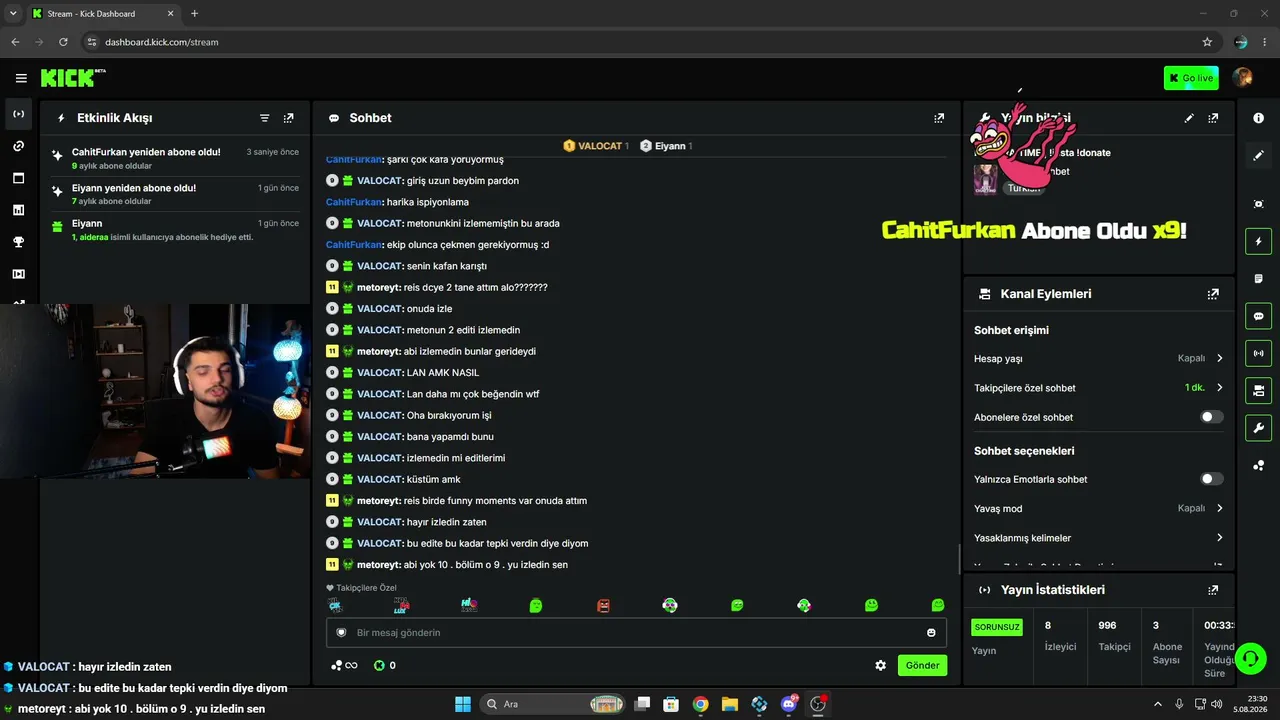This screenshot has width=1280, height=720.
Task: Bookmark this page with the star
Action: coord(1207,42)
